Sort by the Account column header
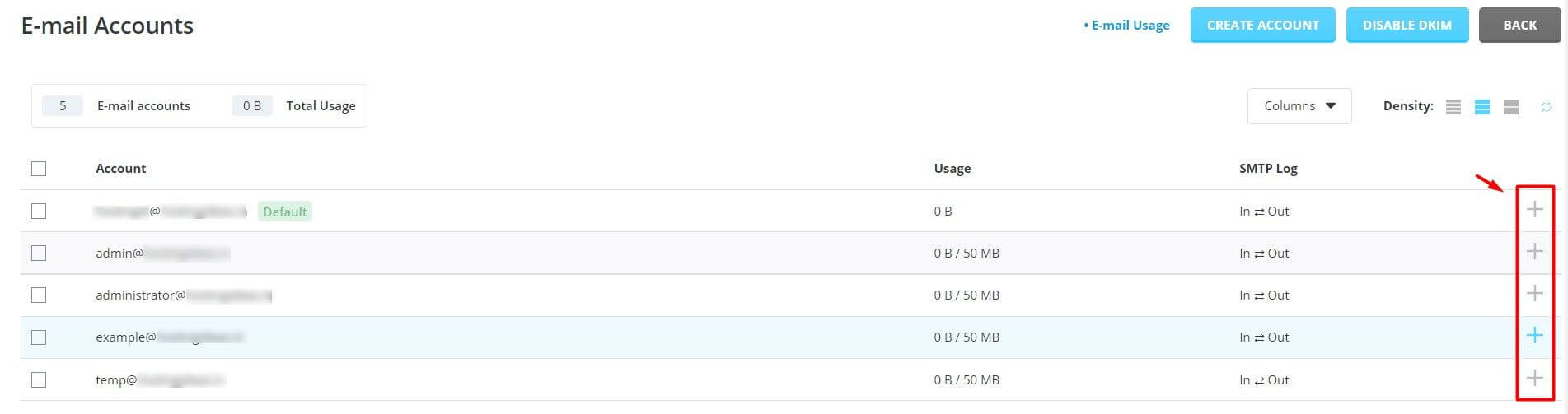Image resolution: width=1568 pixels, height=414 pixels. coord(120,169)
